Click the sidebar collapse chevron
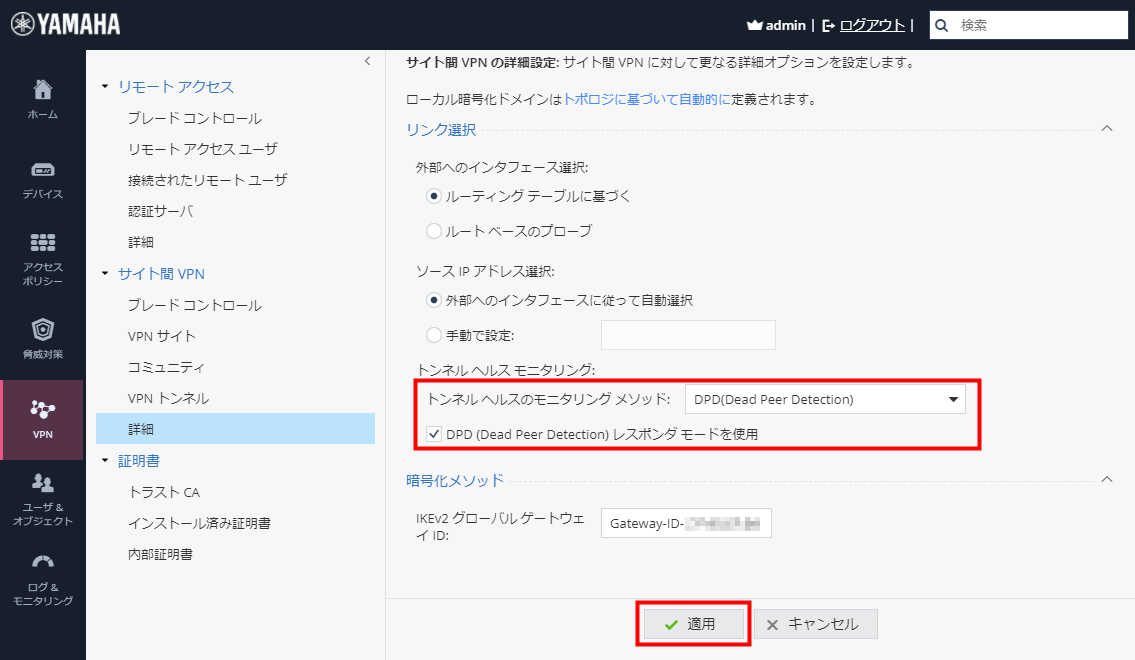The width and height of the screenshot is (1135, 660). click(x=367, y=60)
